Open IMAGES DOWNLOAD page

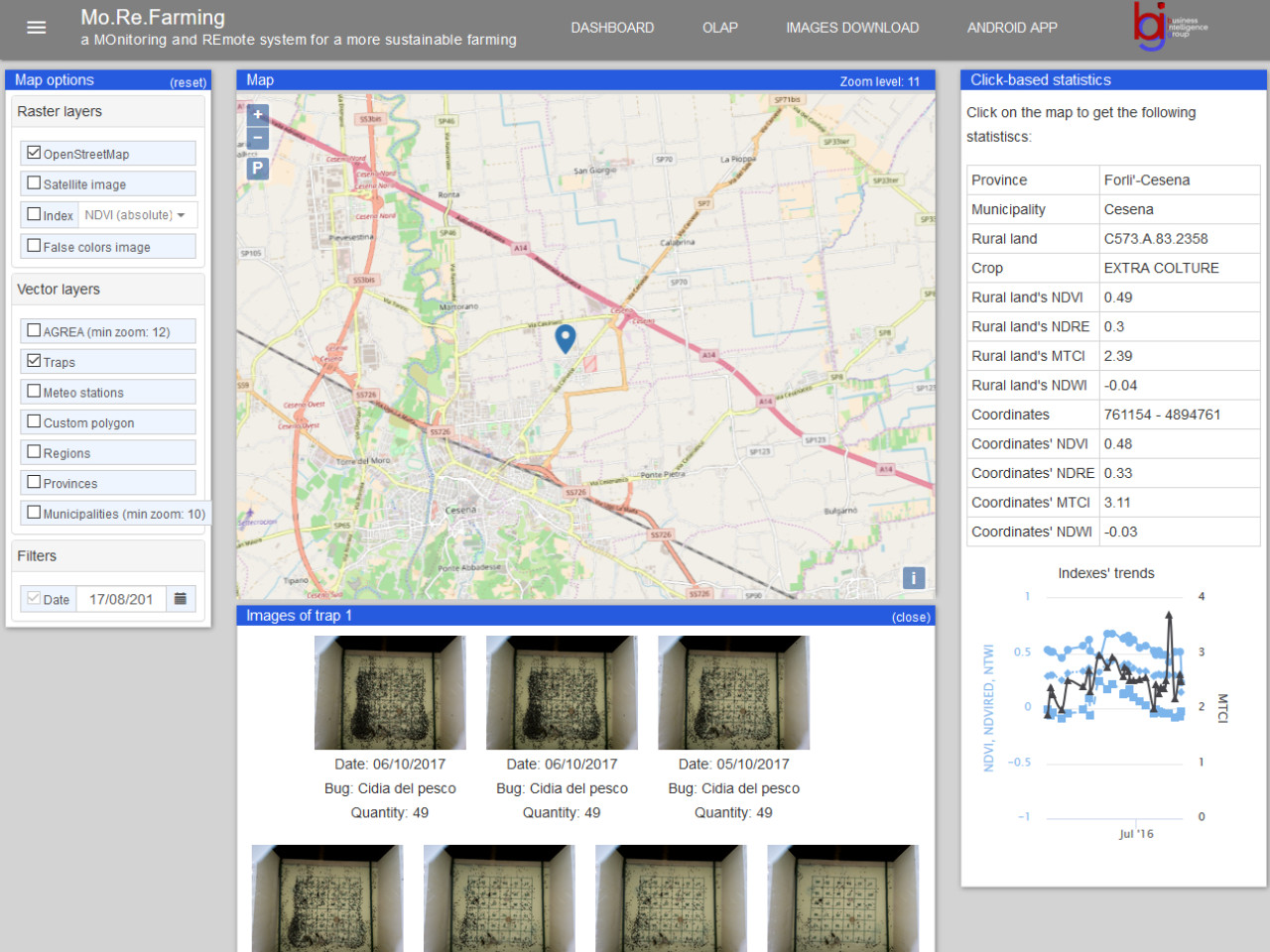tap(852, 28)
